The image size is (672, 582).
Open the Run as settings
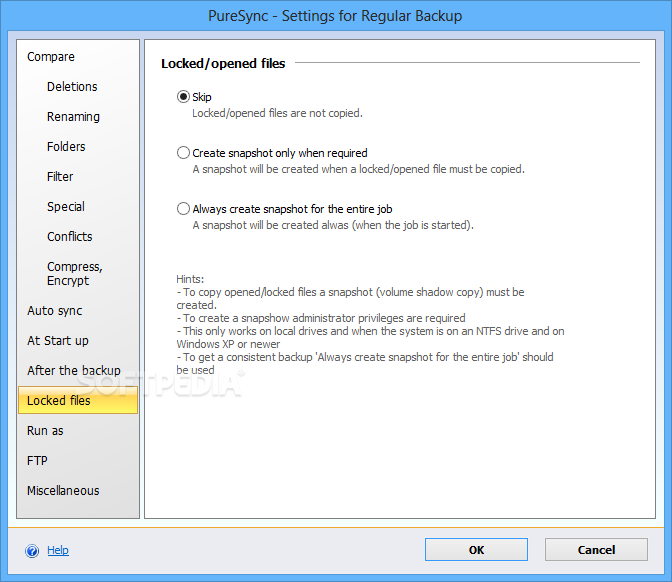click(45, 431)
